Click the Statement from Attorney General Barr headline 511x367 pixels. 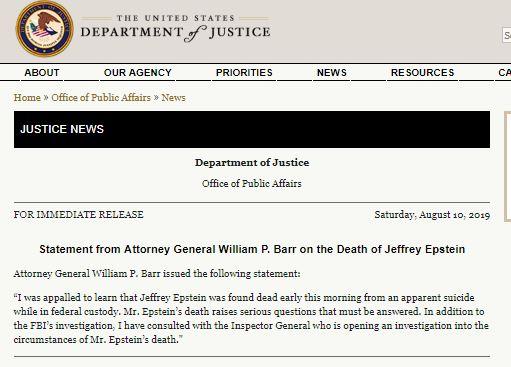pos(252,249)
